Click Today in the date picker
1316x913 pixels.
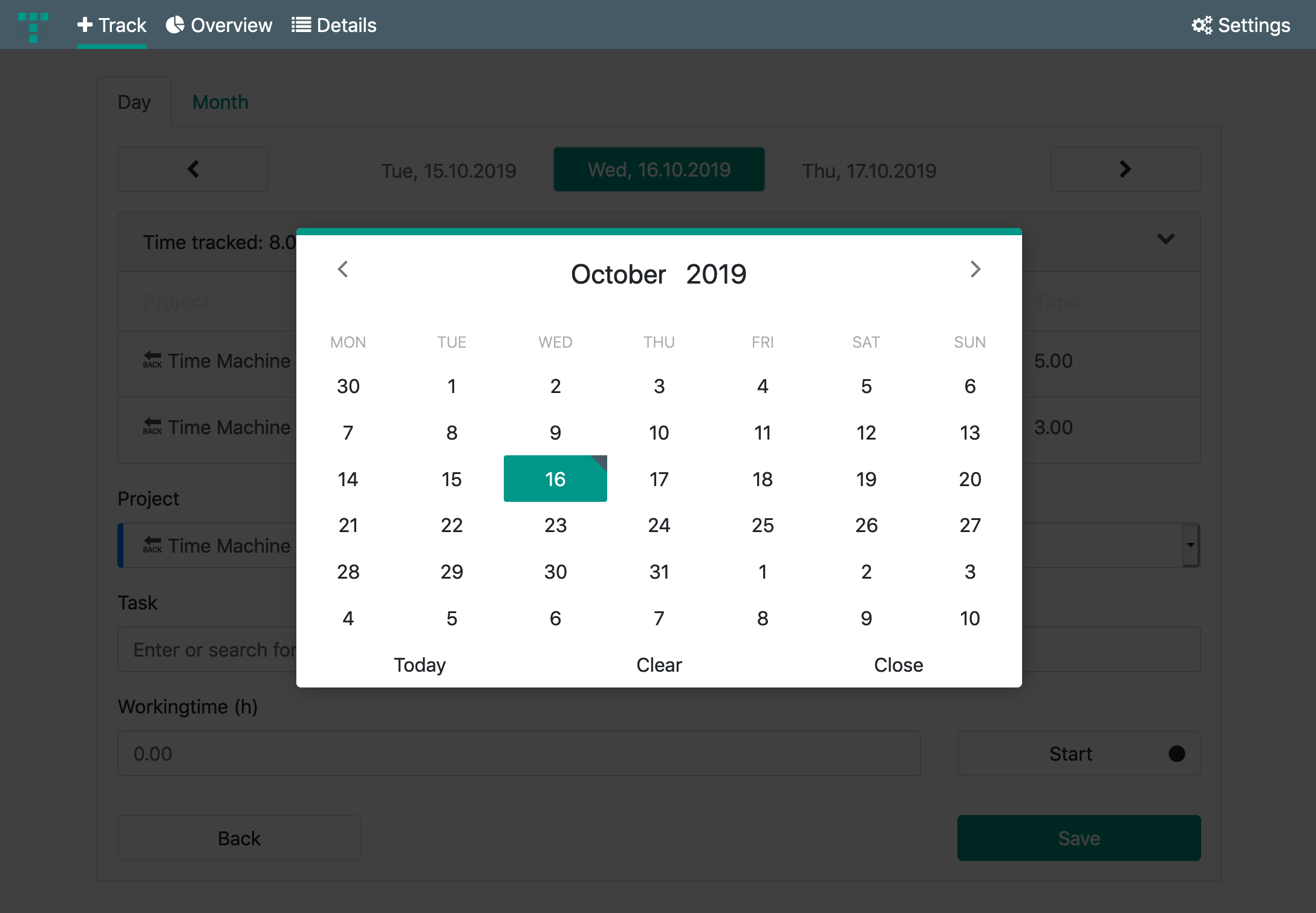420,665
